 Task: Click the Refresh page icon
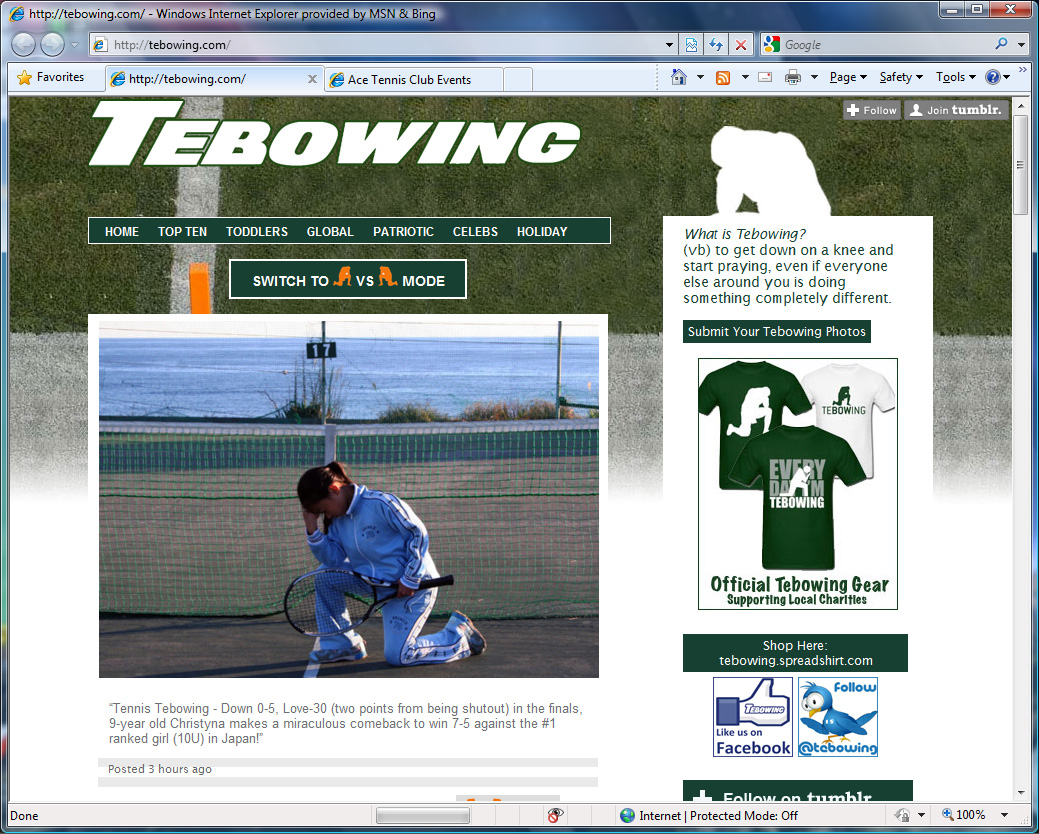[x=716, y=45]
